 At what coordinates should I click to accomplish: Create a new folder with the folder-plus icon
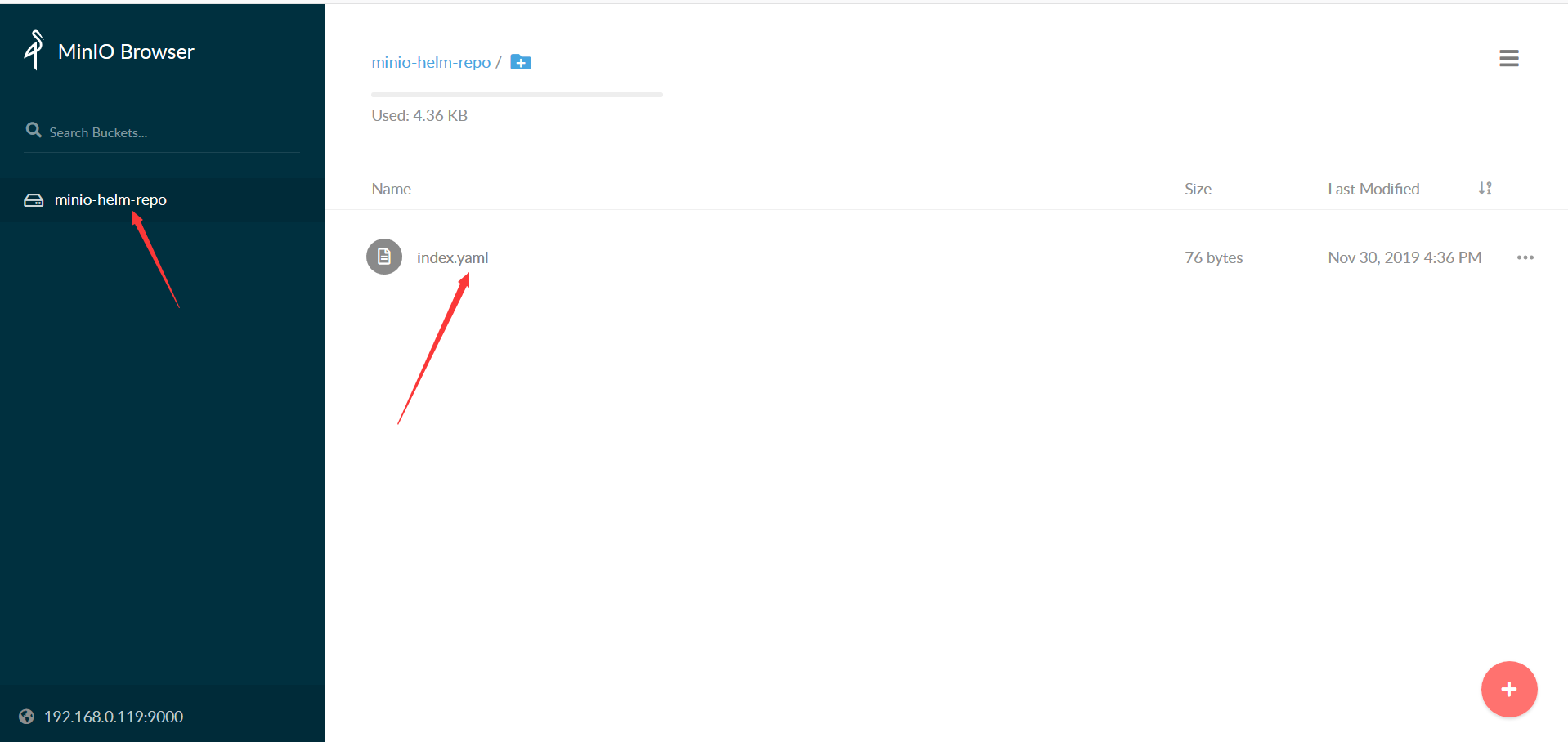click(521, 62)
